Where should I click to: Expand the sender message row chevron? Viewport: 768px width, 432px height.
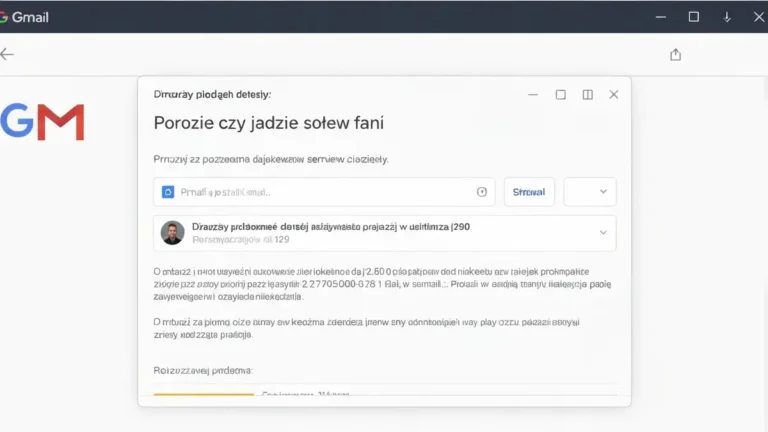[x=603, y=233]
